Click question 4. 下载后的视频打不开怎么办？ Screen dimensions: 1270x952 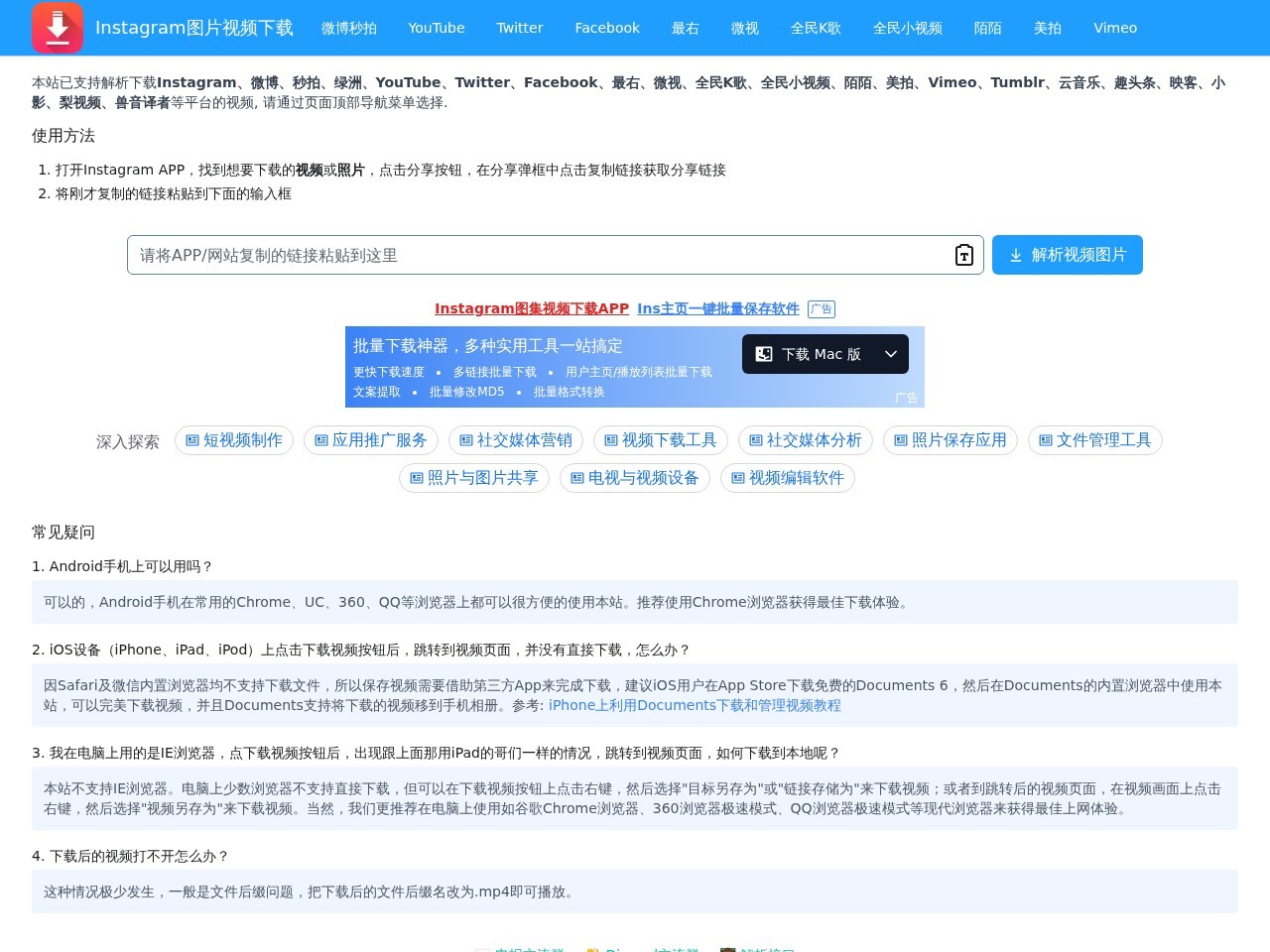[130, 856]
